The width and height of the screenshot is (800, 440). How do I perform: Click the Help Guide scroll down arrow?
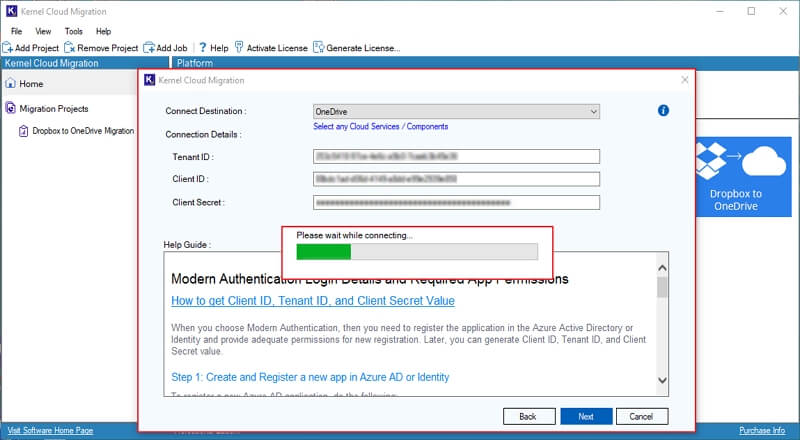pos(662,380)
